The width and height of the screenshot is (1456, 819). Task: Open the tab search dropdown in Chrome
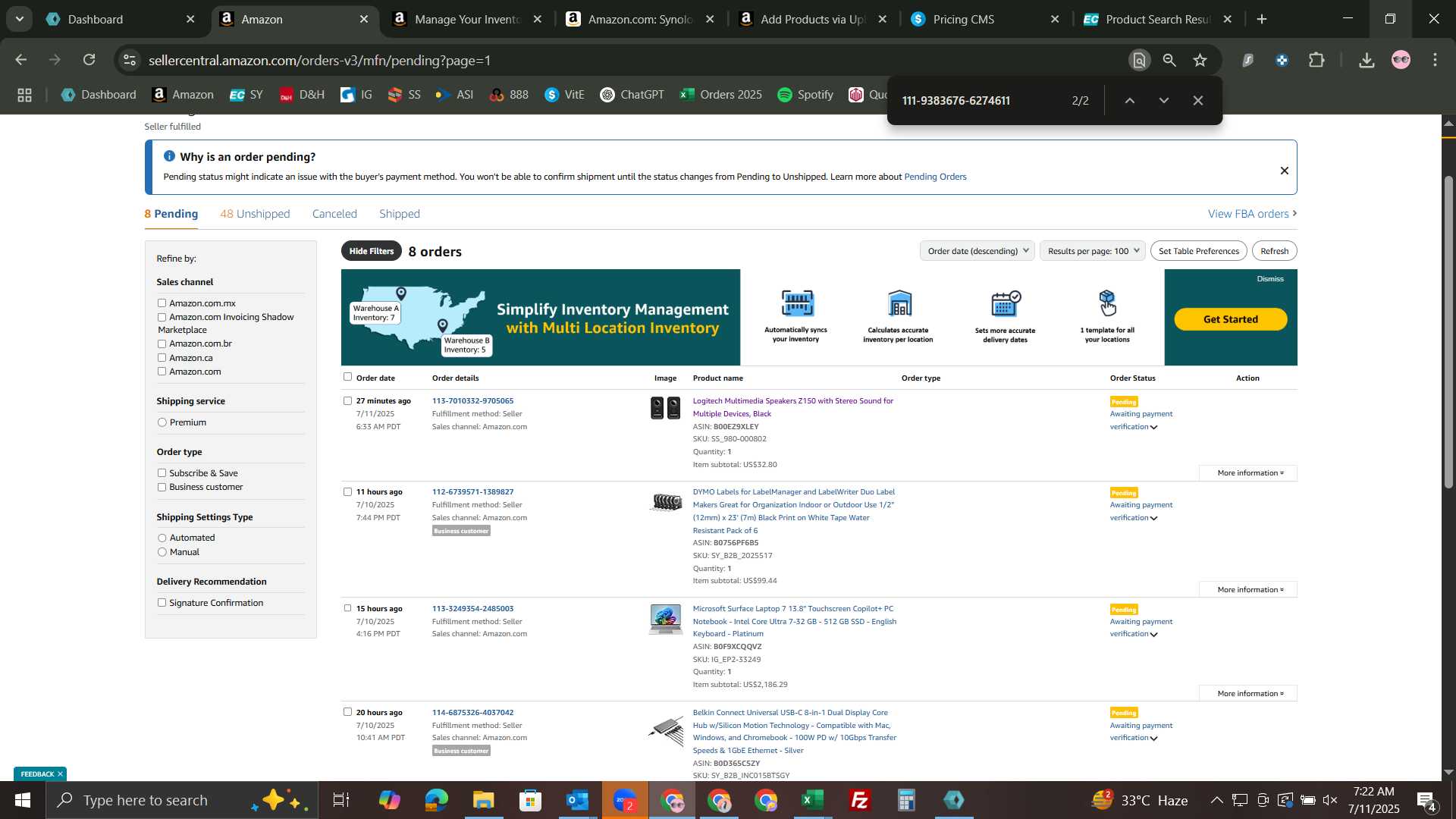tap(19, 19)
